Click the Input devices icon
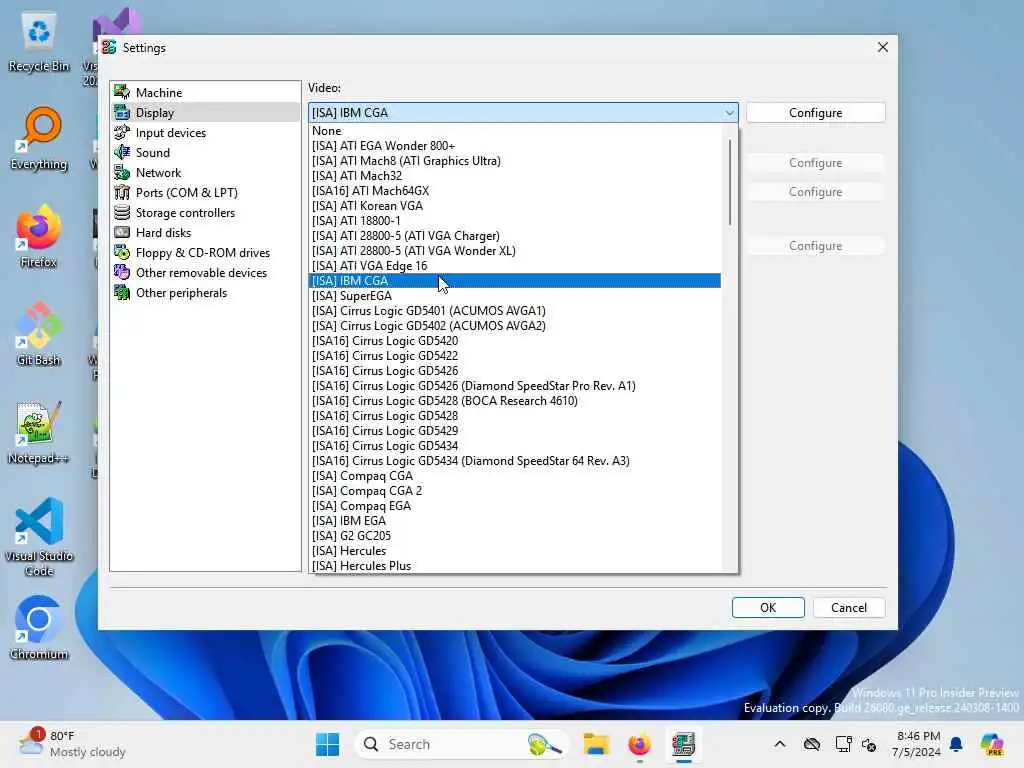Screen dimensions: 1024x768 pyautogui.click(x=122, y=133)
